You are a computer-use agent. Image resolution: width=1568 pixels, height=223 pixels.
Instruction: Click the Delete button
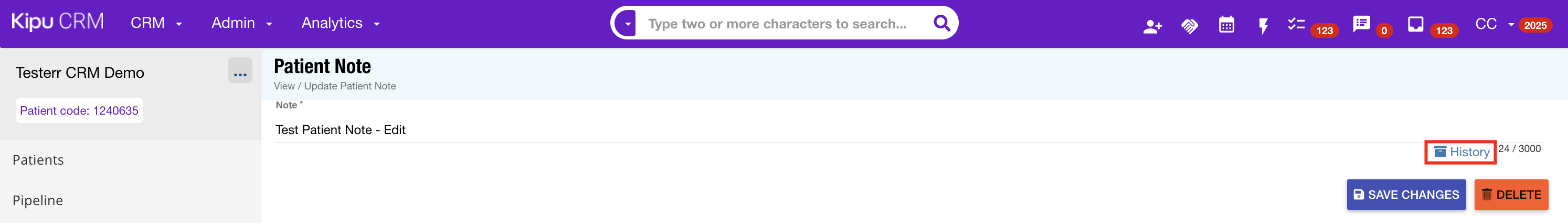(1511, 195)
